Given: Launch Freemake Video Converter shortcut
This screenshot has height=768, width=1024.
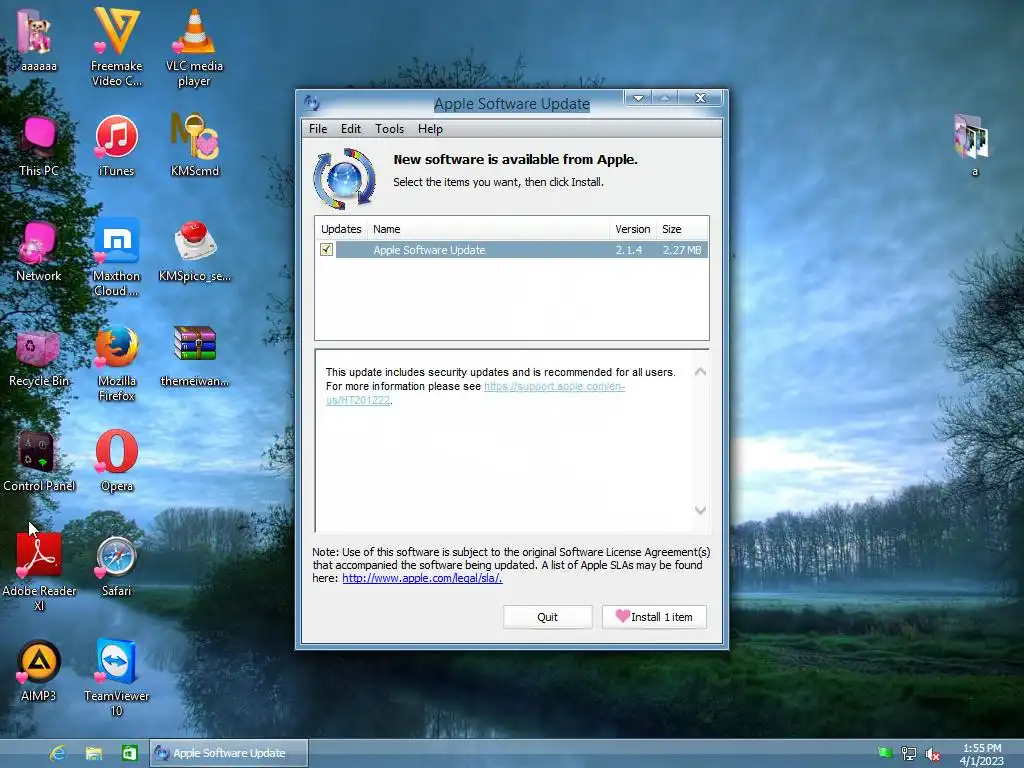Looking at the screenshot, I should pyautogui.click(x=116, y=47).
